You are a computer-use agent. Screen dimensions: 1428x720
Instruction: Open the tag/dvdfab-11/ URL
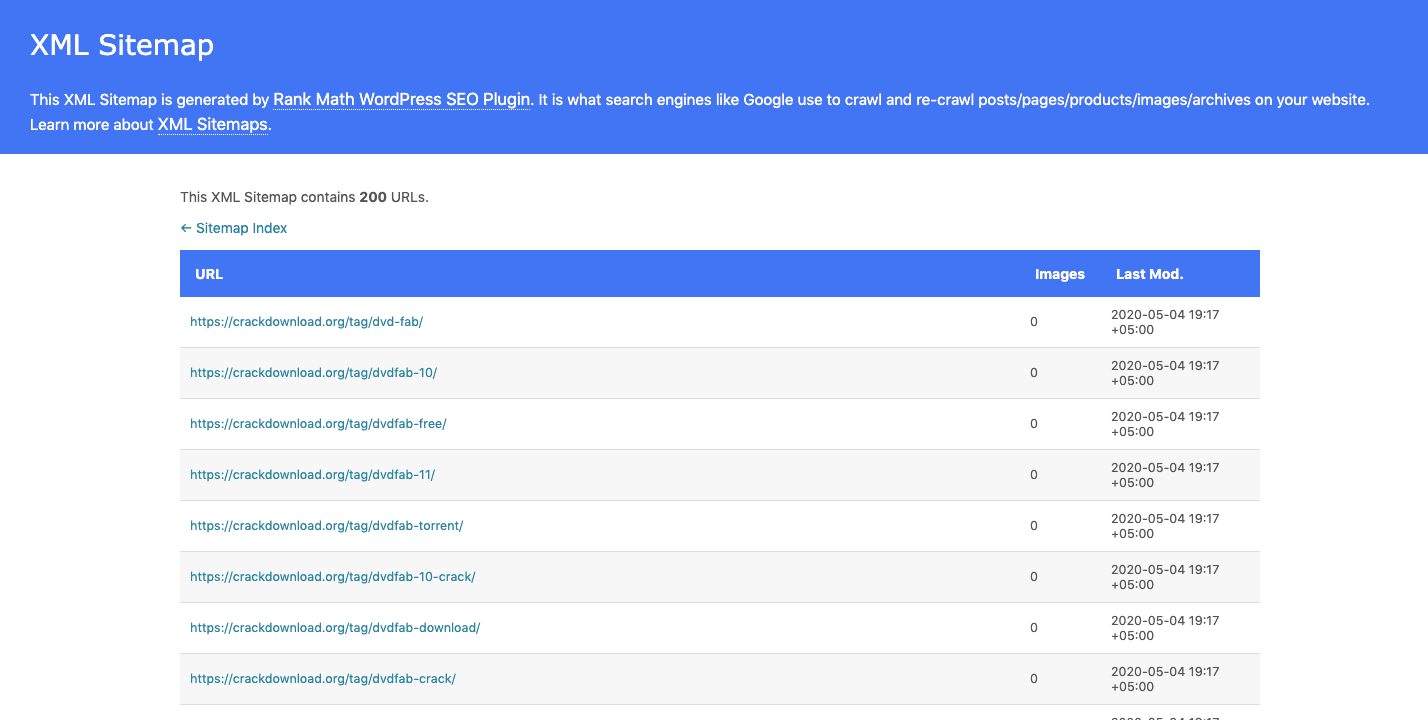tap(312, 475)
